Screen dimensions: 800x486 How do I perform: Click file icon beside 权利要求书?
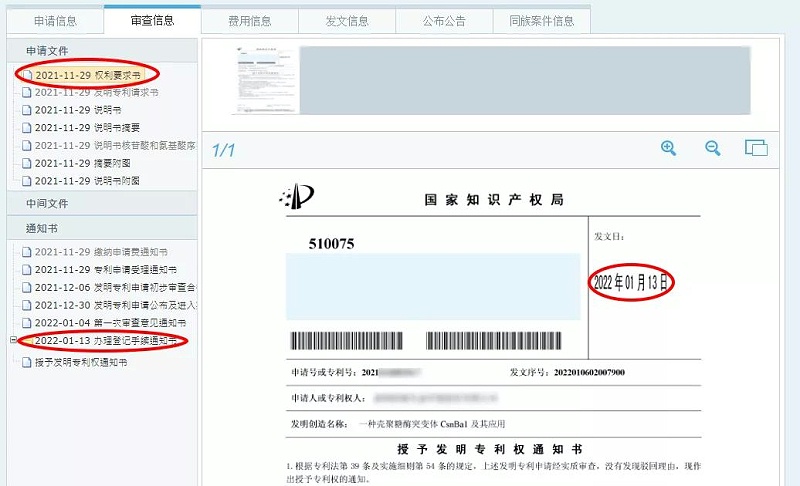(x=28, y=75)
